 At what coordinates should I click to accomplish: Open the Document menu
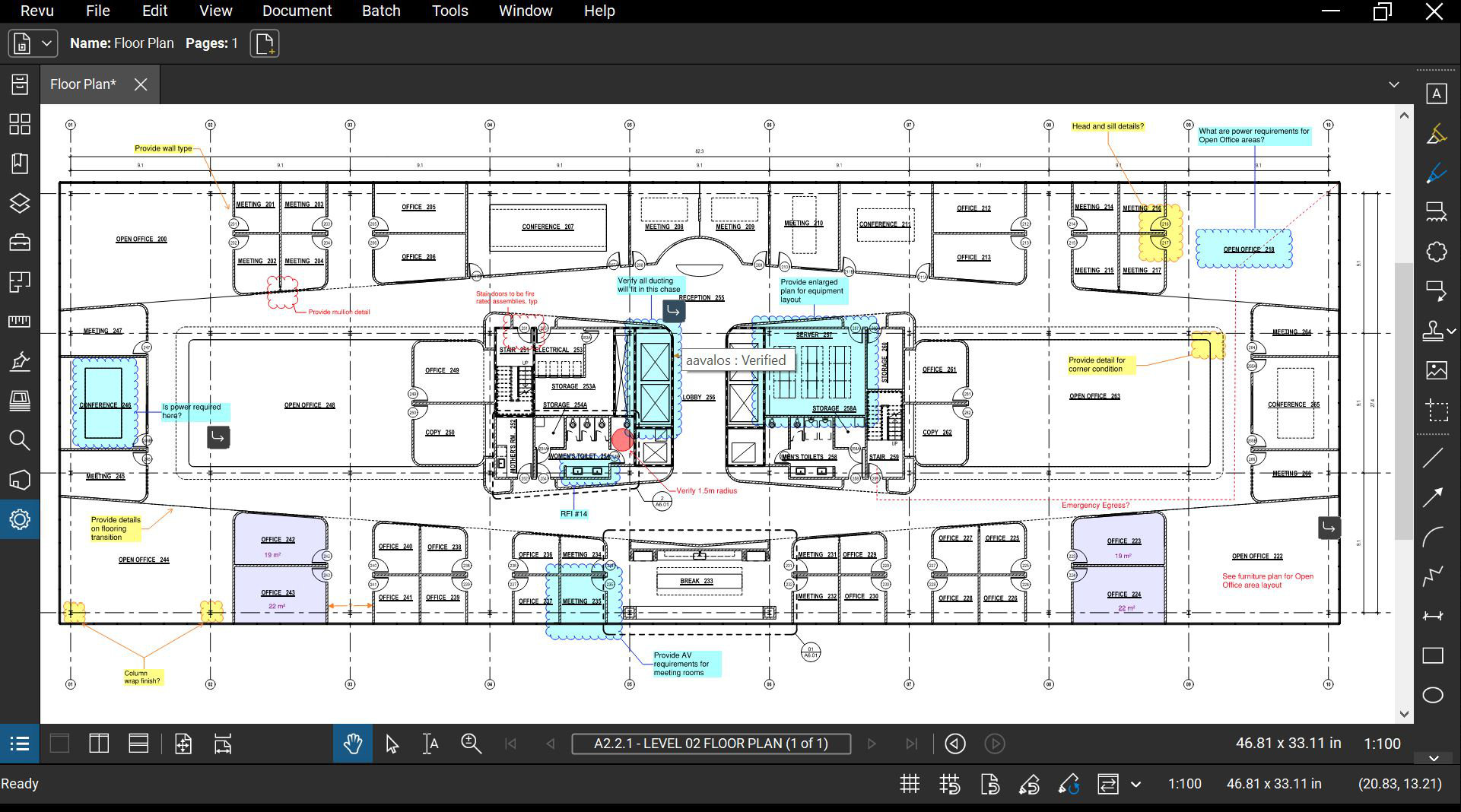tap(297, 11)
